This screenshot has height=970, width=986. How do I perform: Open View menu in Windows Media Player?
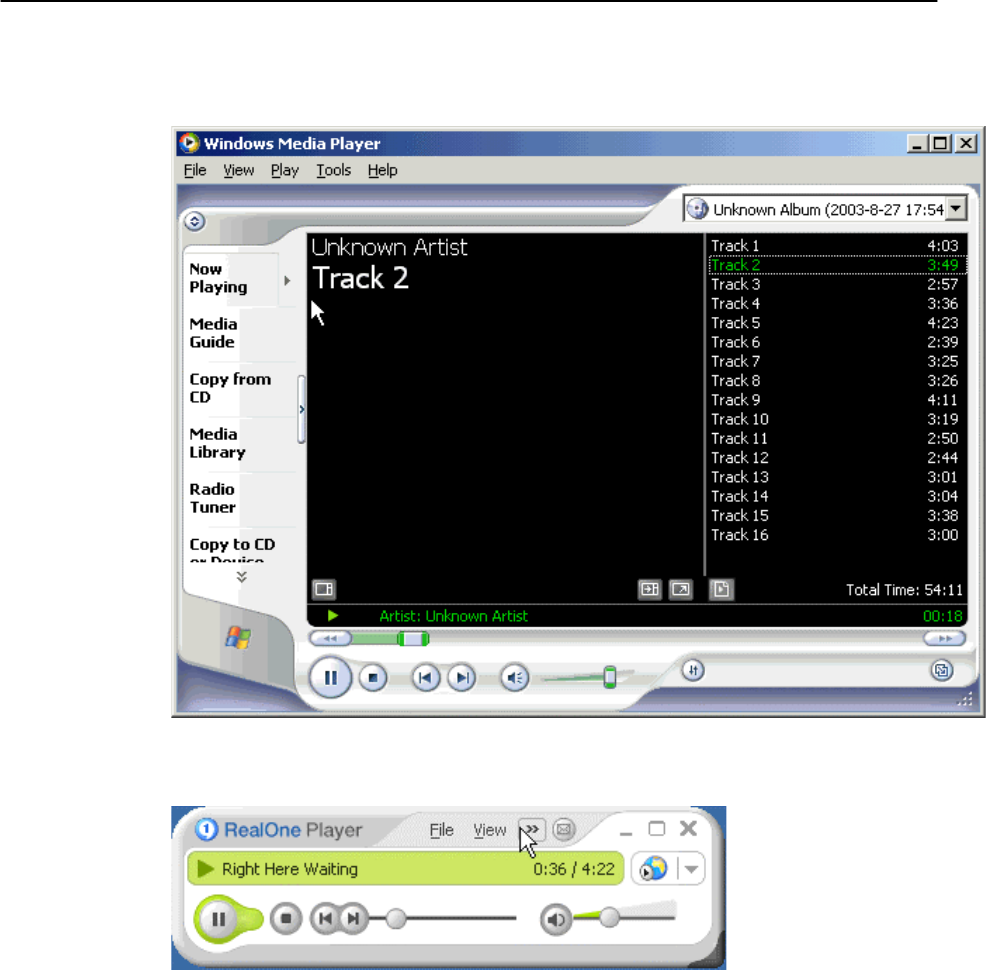(x=238, y=170)
